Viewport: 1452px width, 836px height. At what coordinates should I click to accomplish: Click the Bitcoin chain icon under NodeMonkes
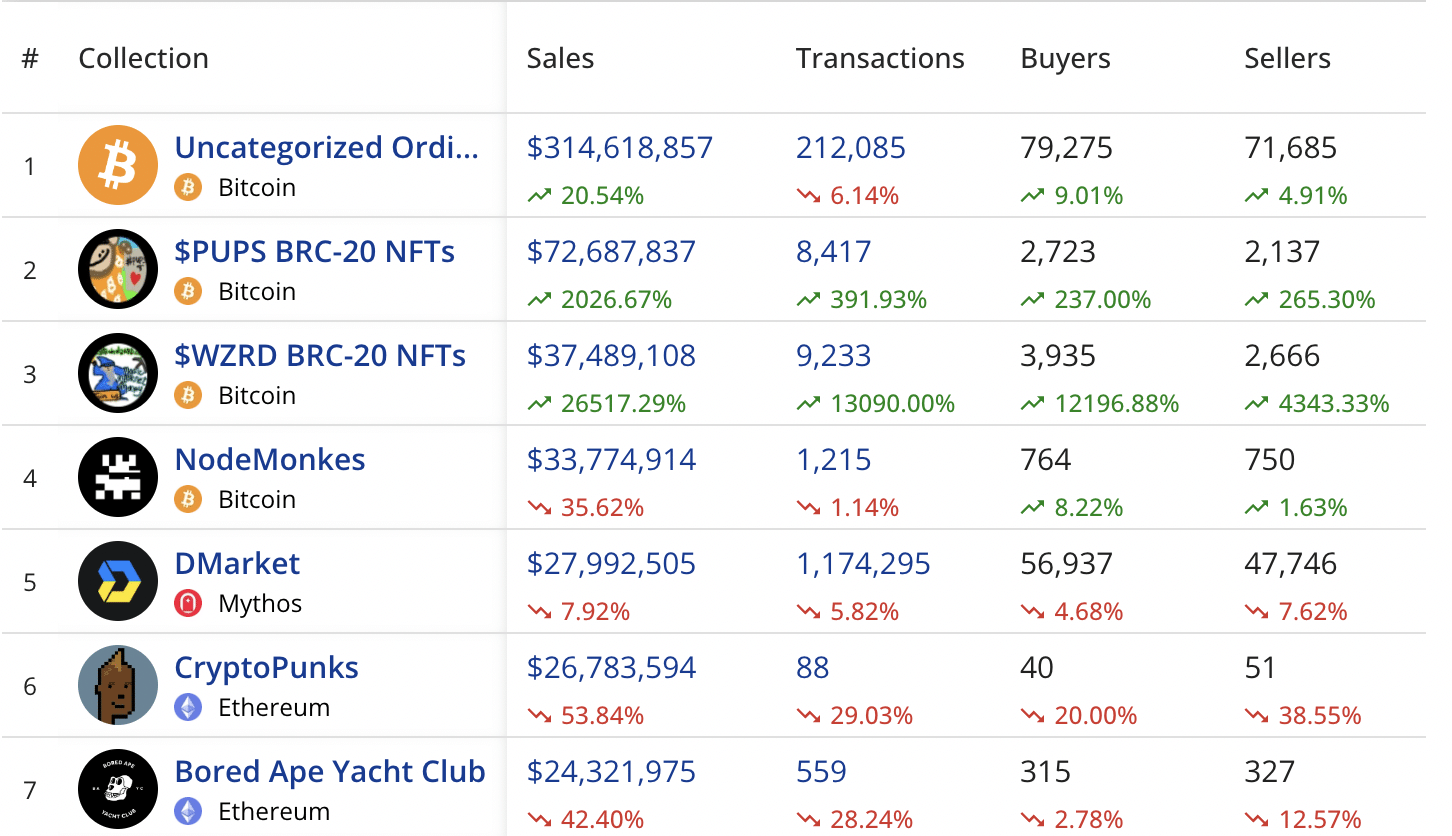[x=188, y=499]
